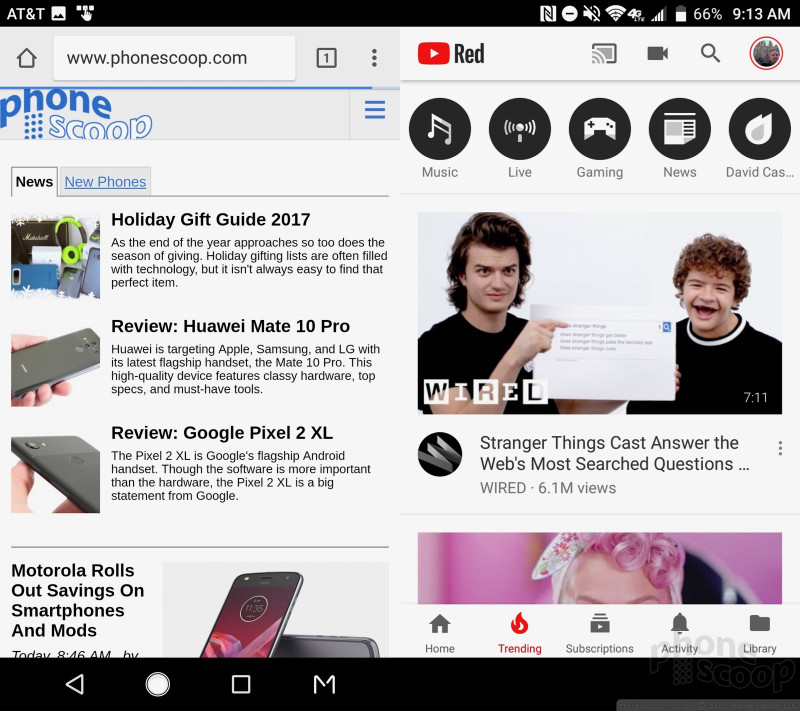This screenshot has height=711, width=800.
Task: Open the Review: Huawei Mate 10 Pro headline
Action: pos(231,326)
